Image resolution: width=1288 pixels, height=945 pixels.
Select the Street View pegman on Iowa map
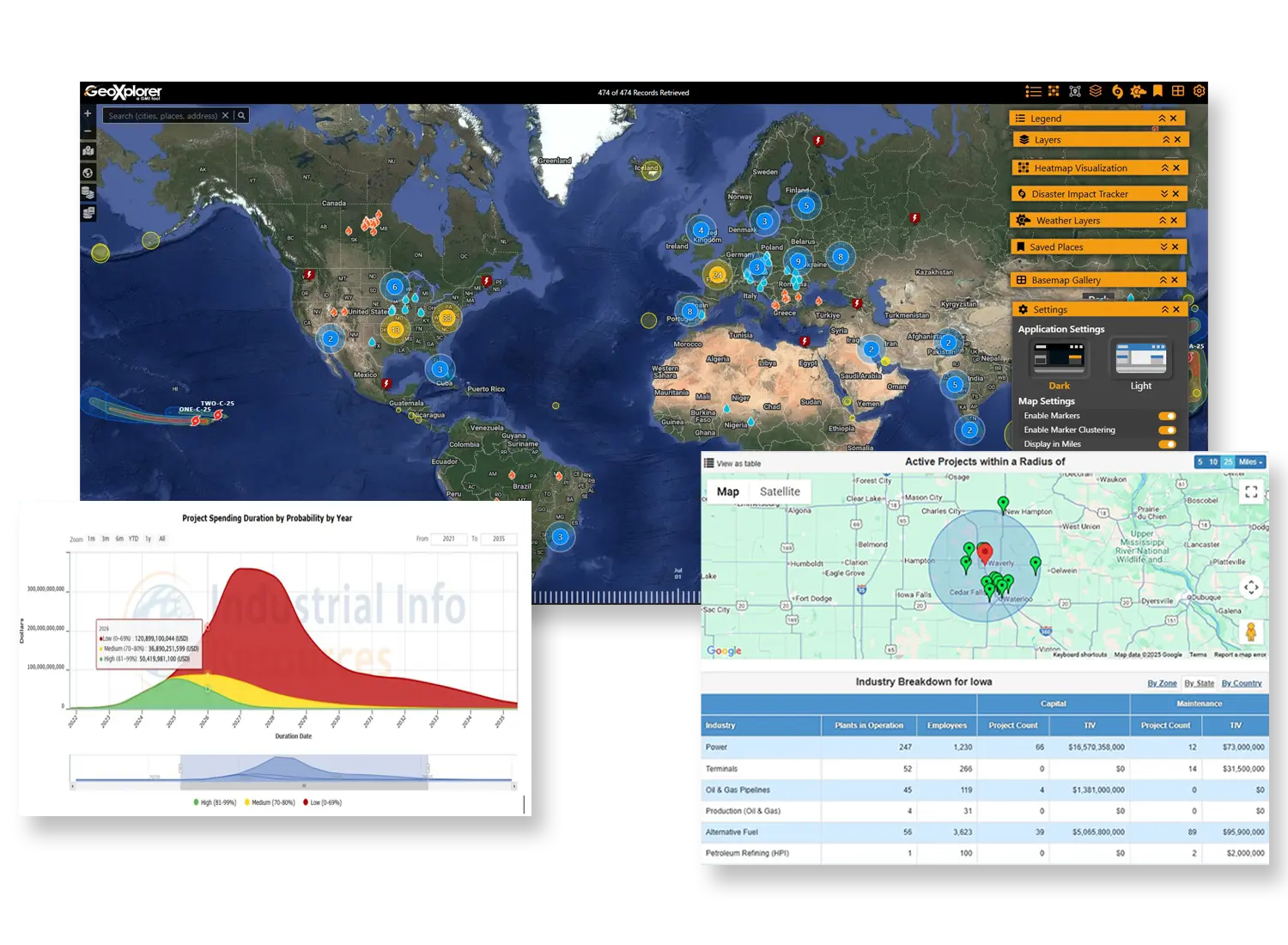(1251, 631)
